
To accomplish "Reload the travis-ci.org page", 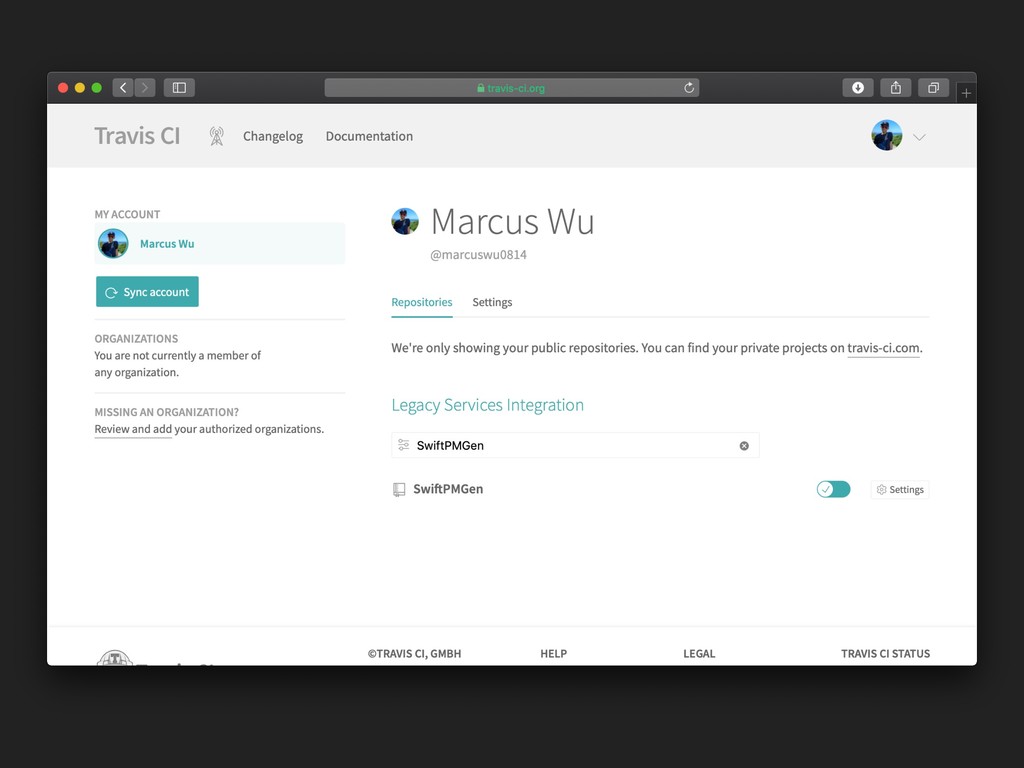I will coord(688,88).
